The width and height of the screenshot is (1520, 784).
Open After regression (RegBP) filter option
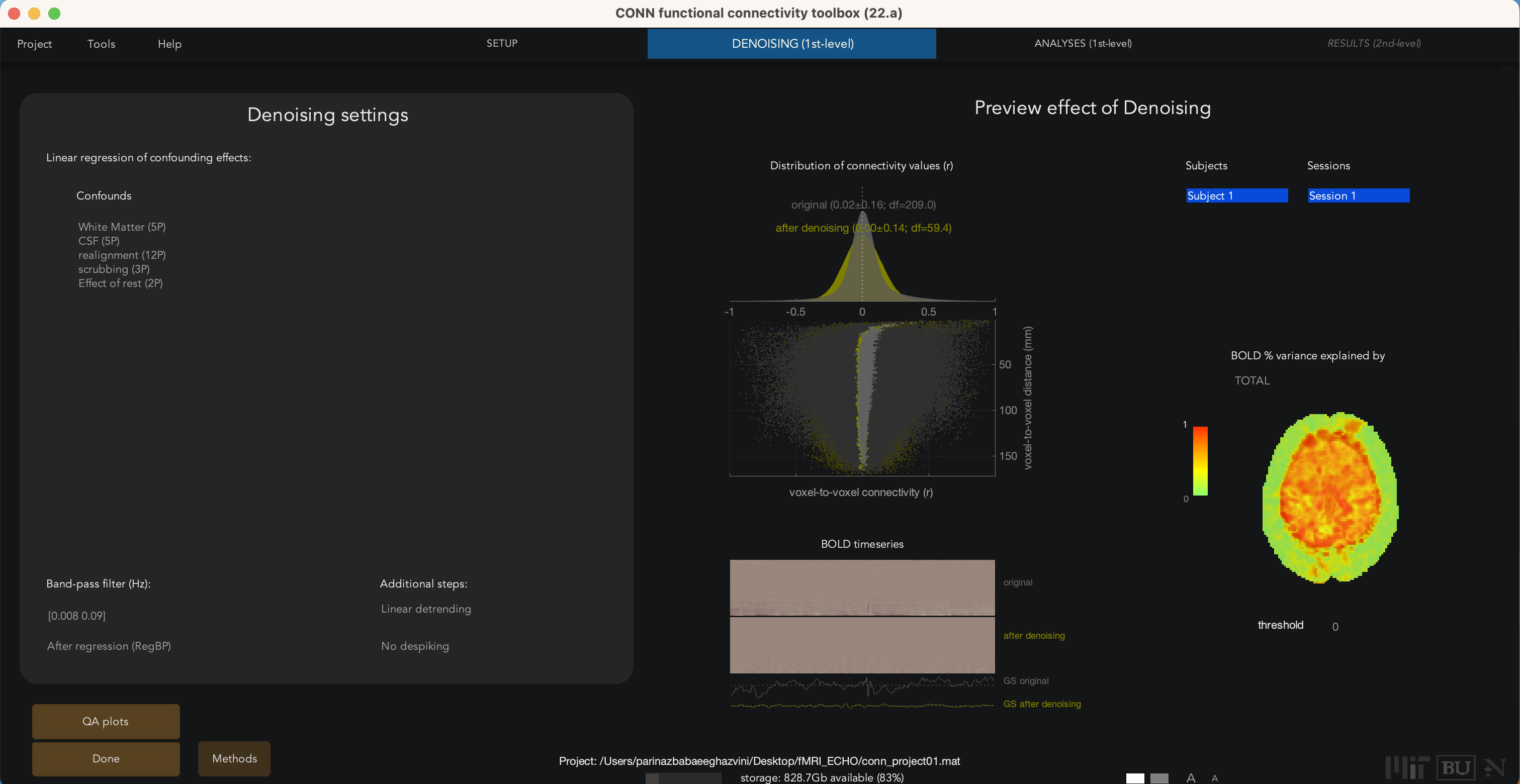(x=109, y=646)
